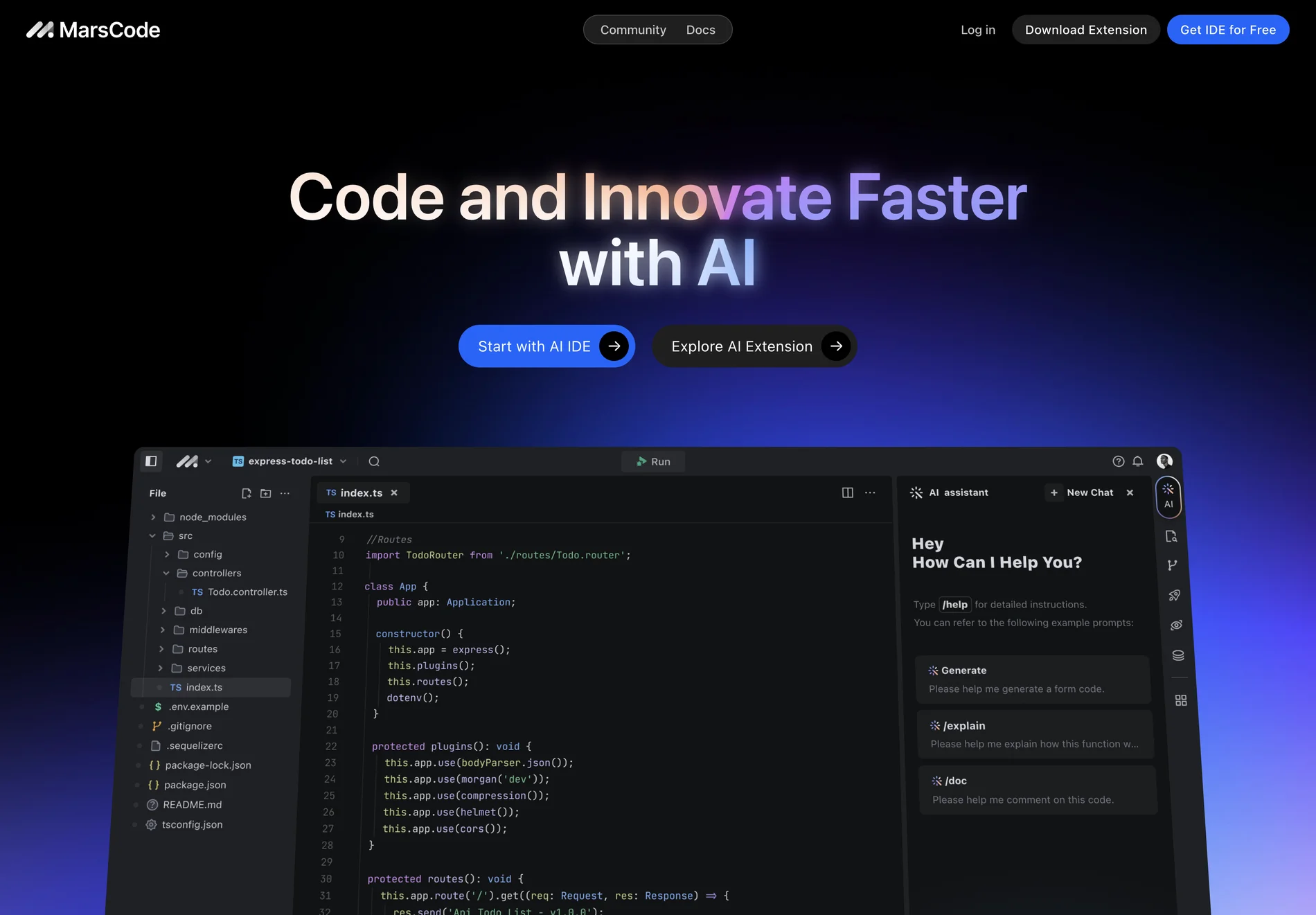Open the express-todo-list project dropdown

click(x=290, y=461)
